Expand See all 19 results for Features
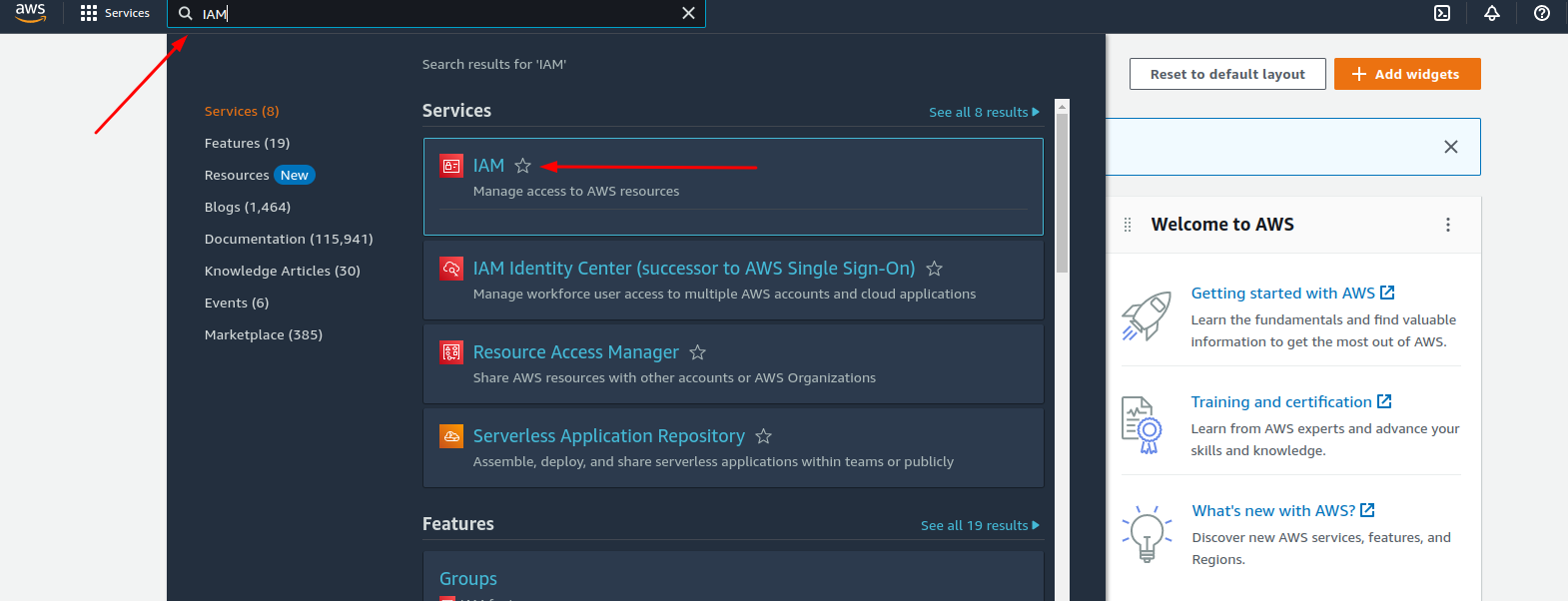The image size is (1568, 601). pyautogui.click(x=979, y=525)
